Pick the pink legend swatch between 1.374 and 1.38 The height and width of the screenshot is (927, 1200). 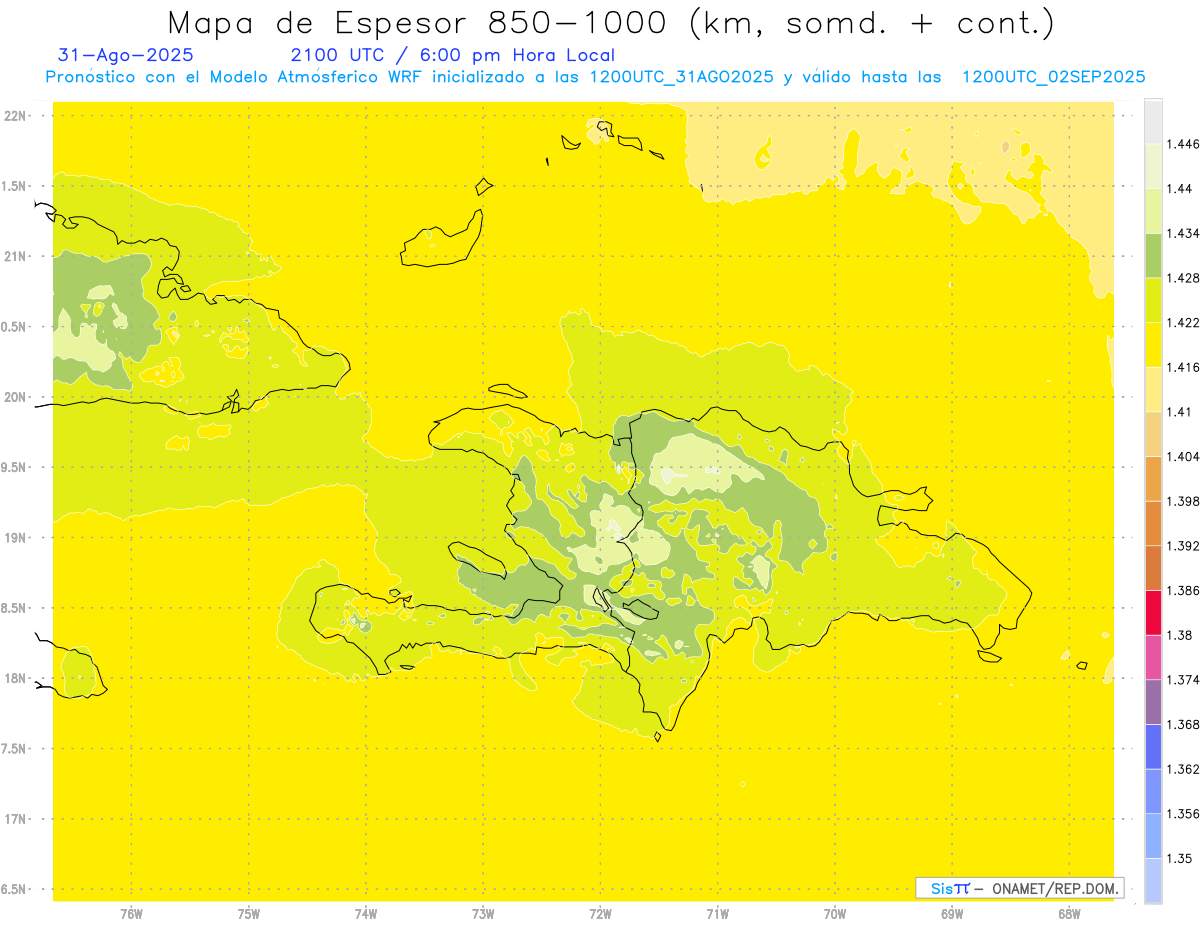click(x=1153, y=657)
